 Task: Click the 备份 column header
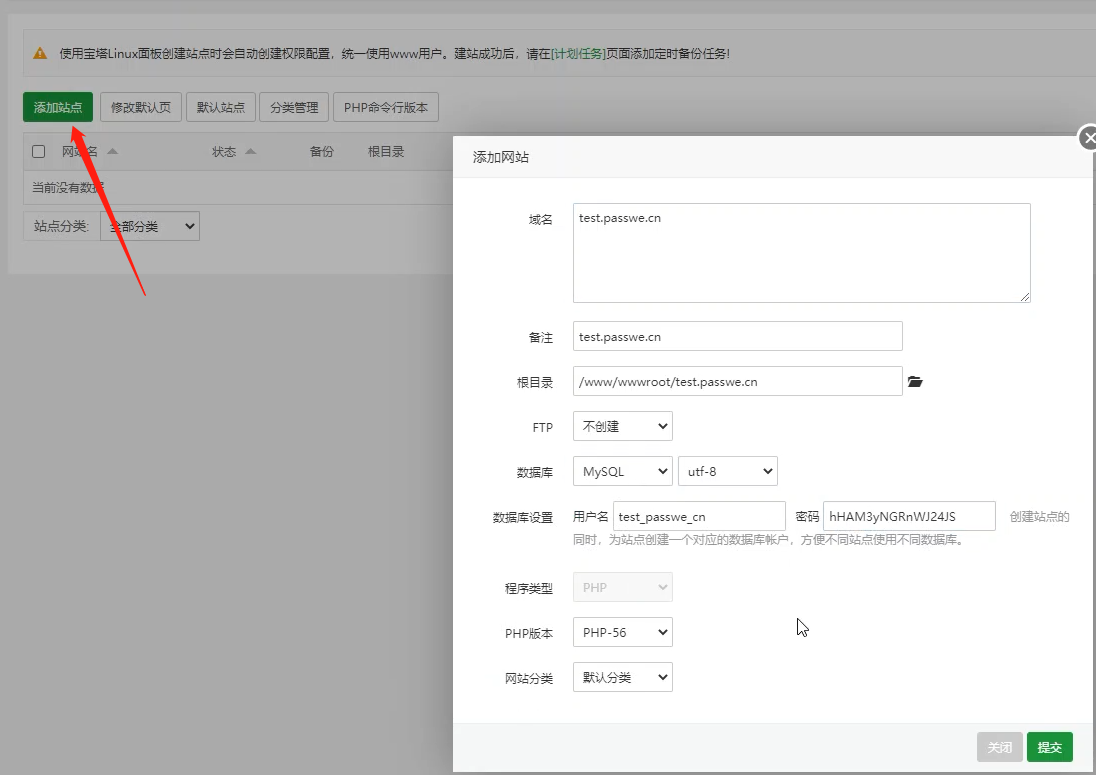click(322, 152)
